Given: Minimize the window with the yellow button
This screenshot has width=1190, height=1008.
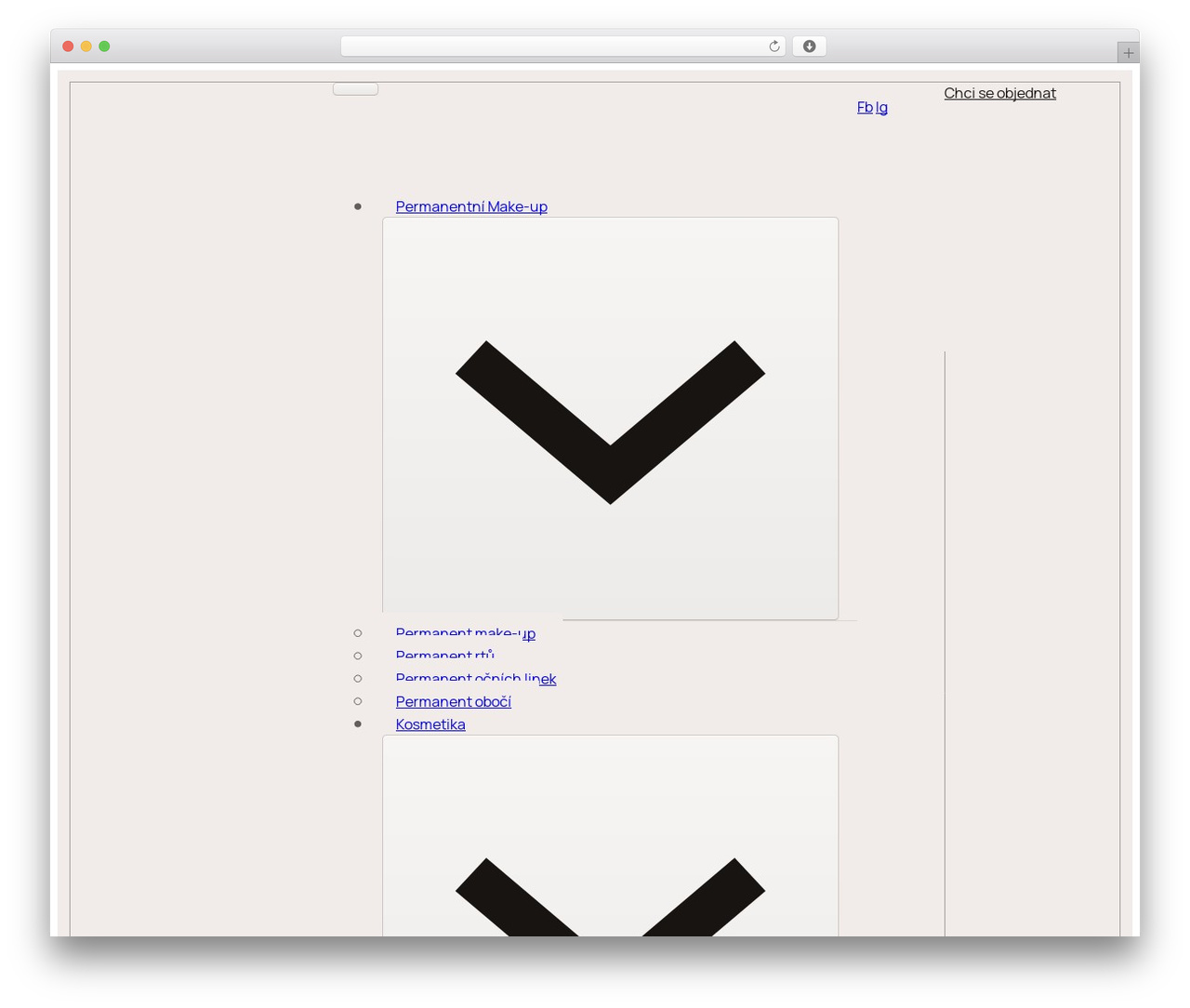Looking at the screenshot, I should [x=86, y=46].
